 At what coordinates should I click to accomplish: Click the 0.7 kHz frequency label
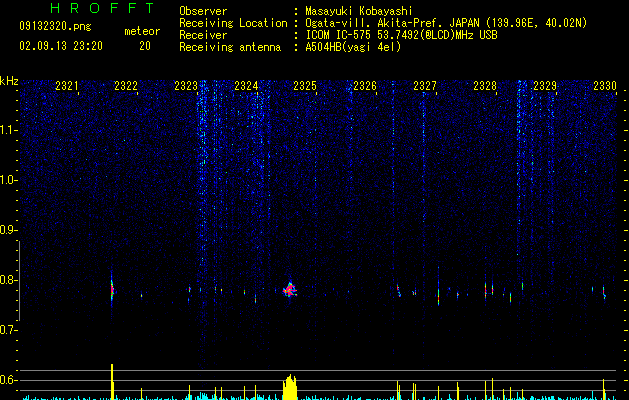pyautogui.click(x=8, y=330)
